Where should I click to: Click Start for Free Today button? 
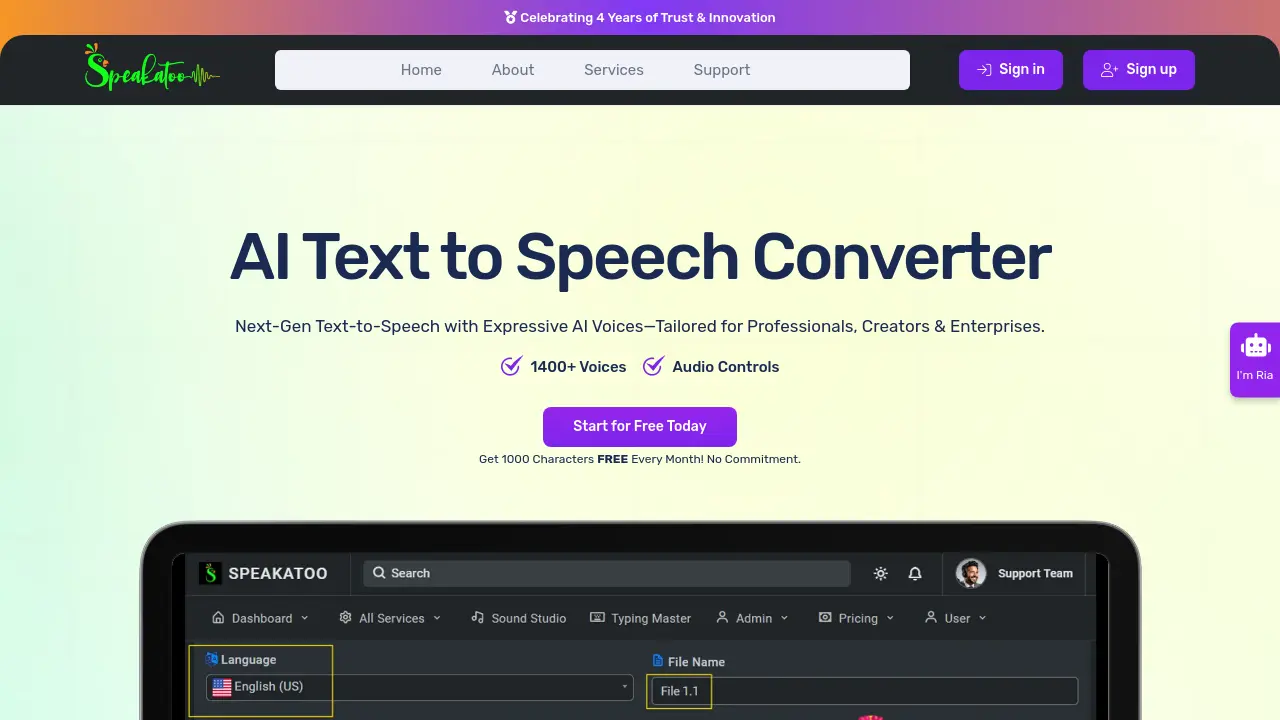coord(639,426)
